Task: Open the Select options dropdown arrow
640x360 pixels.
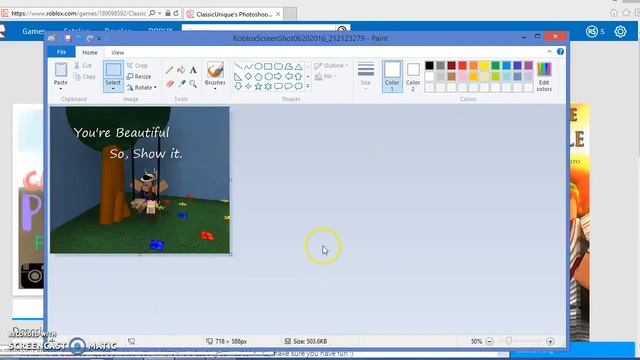Action: click(x=113, y=89)
